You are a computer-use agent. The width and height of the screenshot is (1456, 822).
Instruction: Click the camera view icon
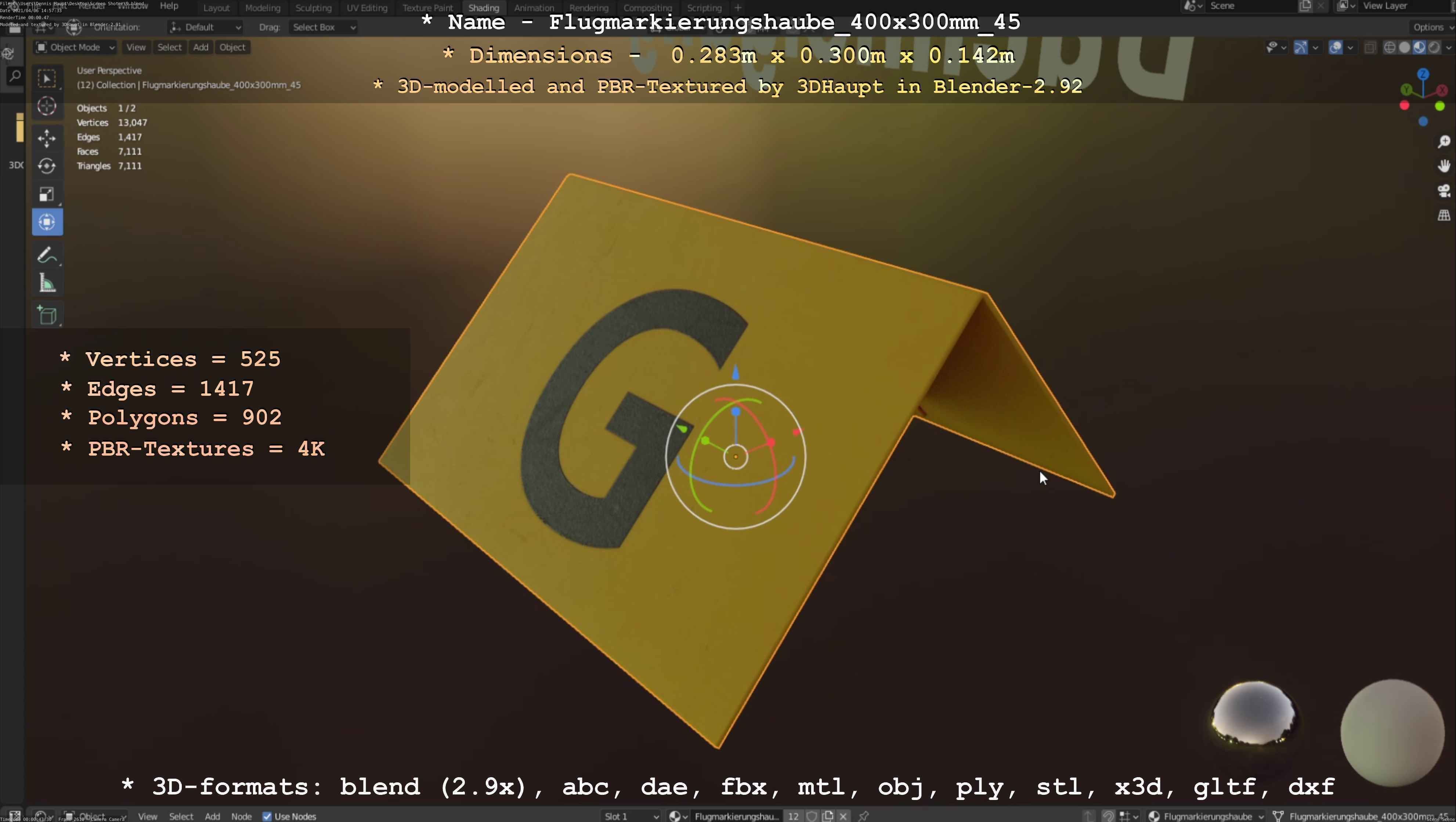click(1444, 191)
